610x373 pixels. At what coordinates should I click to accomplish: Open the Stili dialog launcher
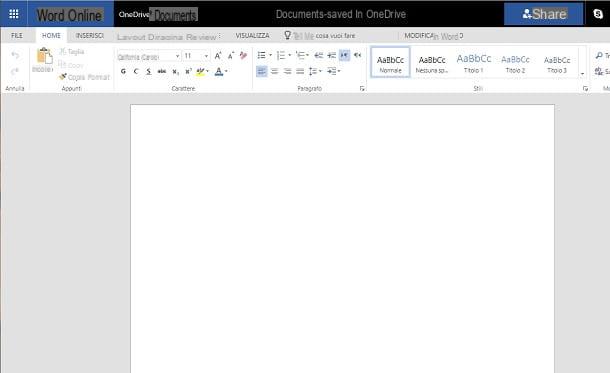pyautogui.click(x=585, y=89)
